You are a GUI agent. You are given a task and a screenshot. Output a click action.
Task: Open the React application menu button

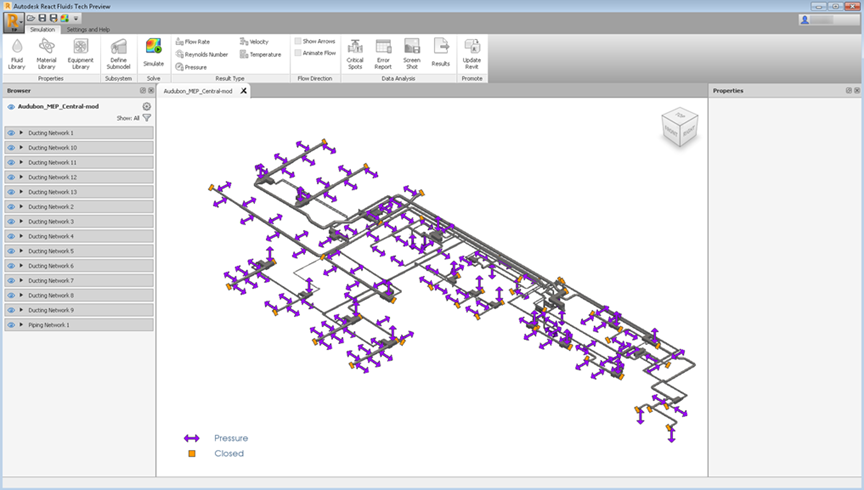[x=13, y=22]
